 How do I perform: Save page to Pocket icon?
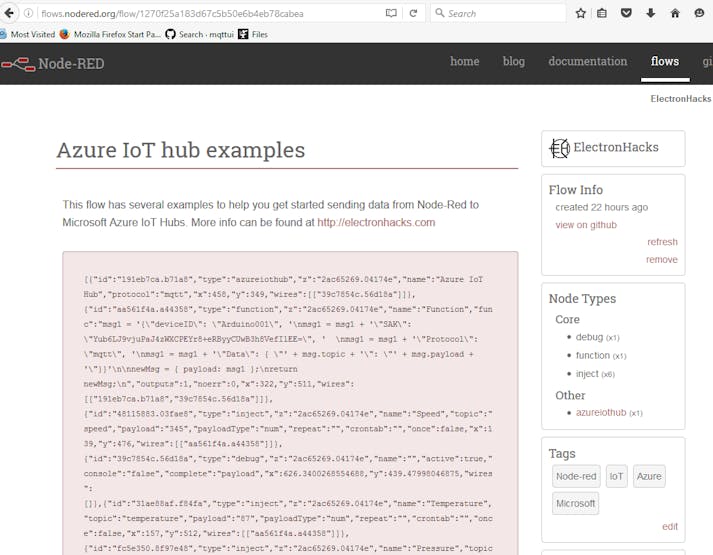tap(626, 13)
